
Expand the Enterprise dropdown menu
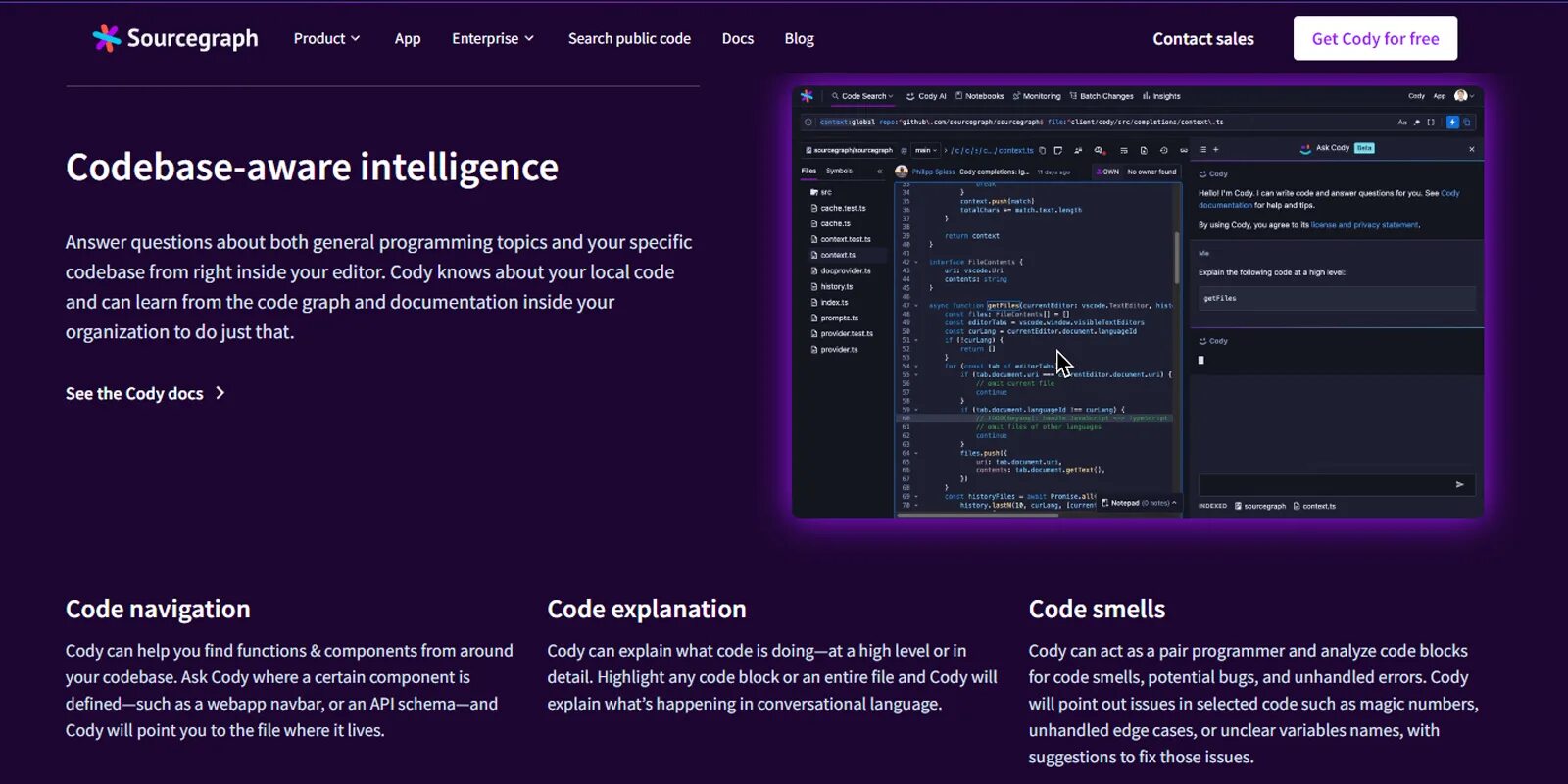tap(493, 38)
